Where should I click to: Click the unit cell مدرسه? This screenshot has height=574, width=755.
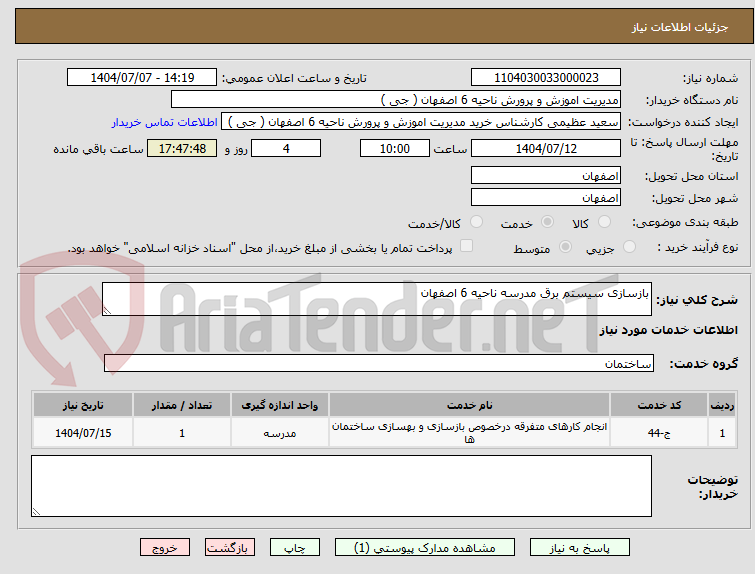coord(280,433)
